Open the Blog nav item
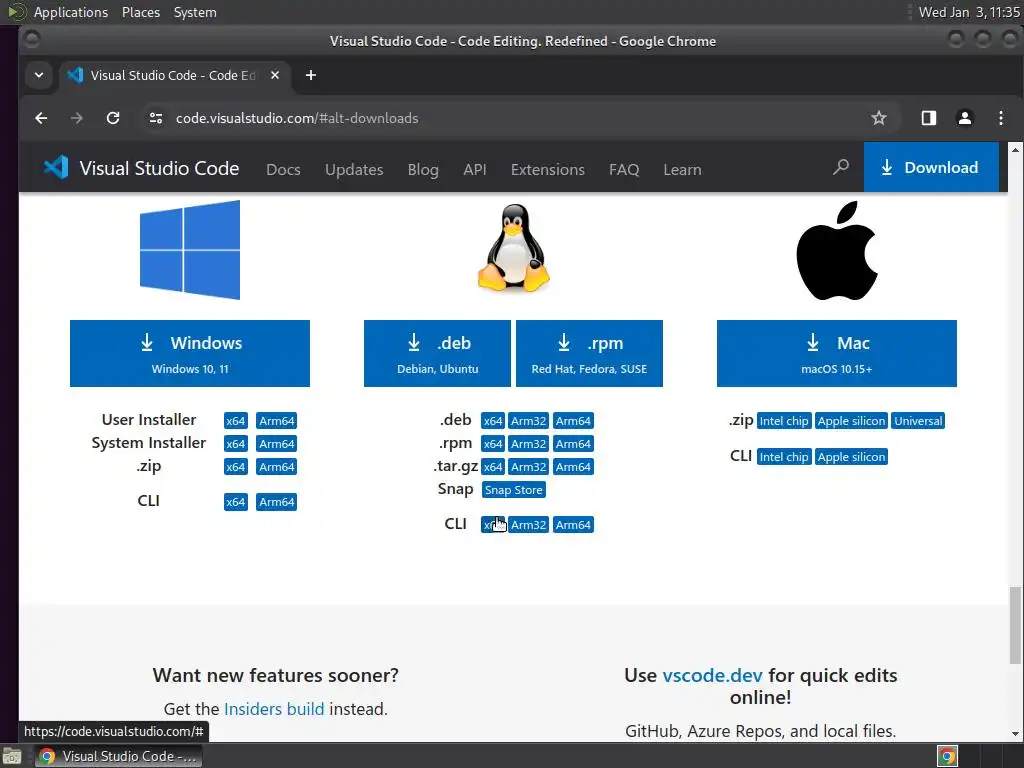 click(x=423, y=169)
